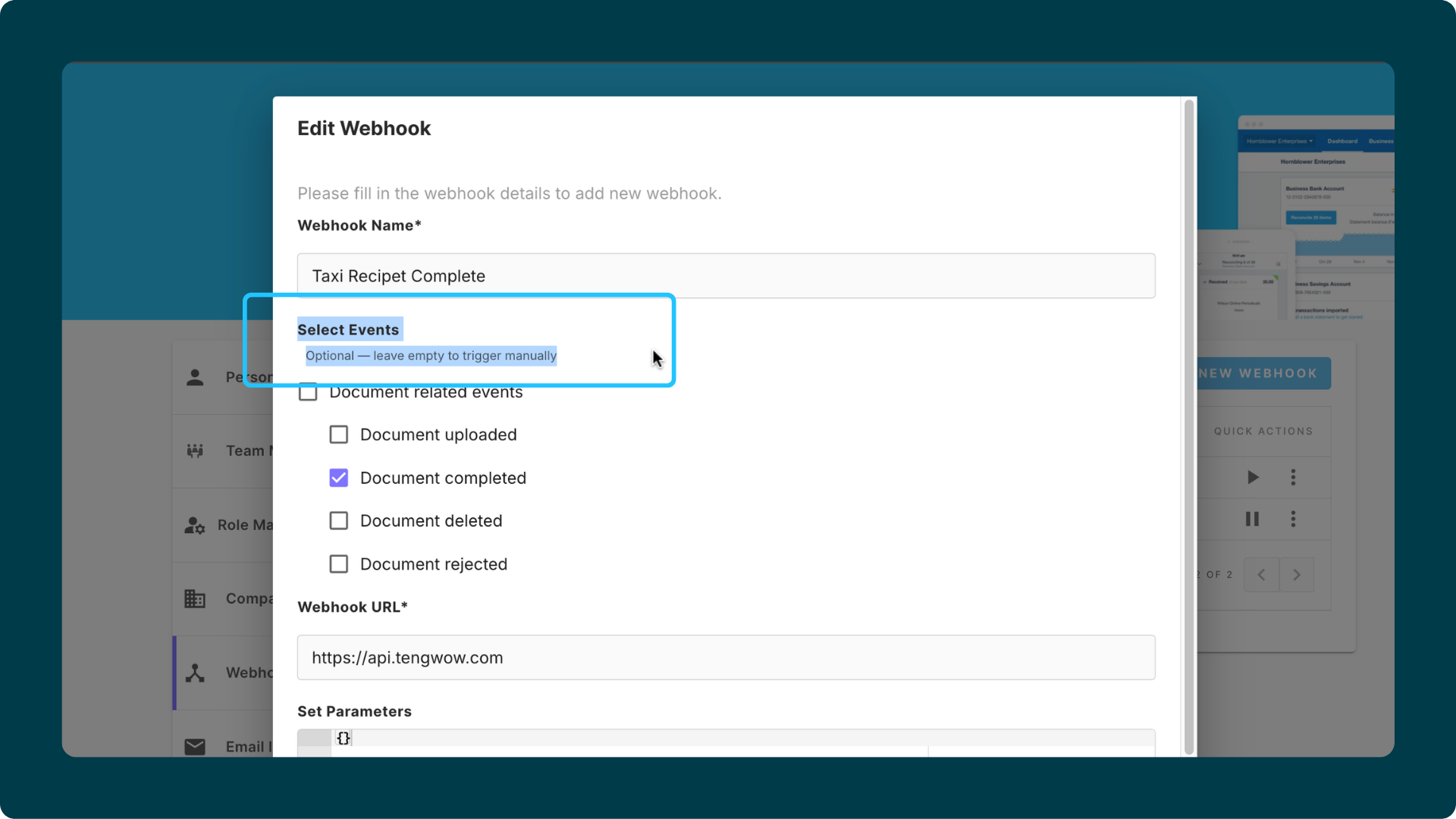1456x819 pixels.
Task: Go to the next page with right chevron
Action: 1297,575
